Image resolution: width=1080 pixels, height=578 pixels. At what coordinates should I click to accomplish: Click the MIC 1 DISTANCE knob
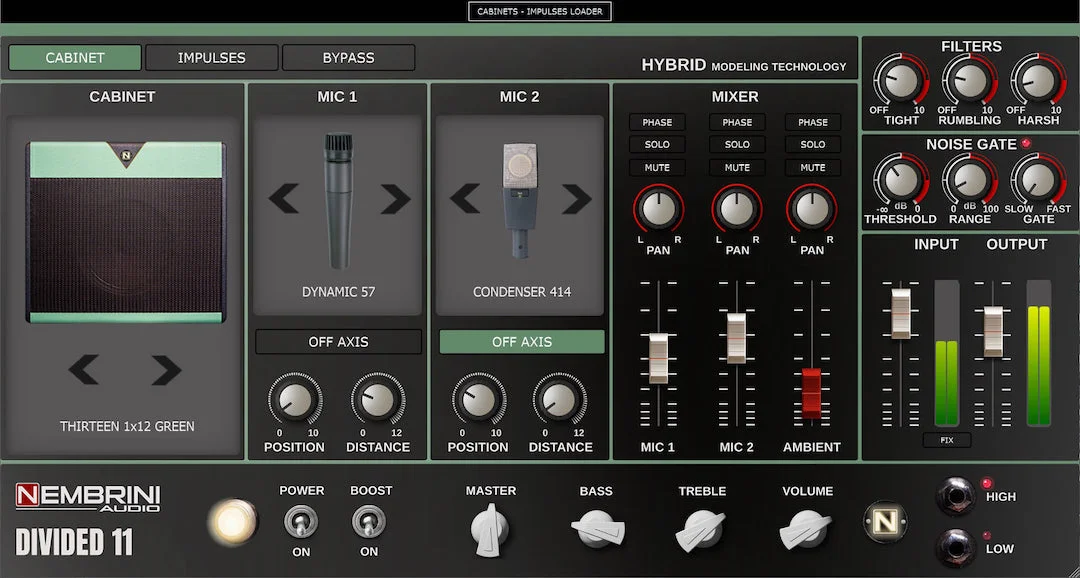[x=377, y=400]
